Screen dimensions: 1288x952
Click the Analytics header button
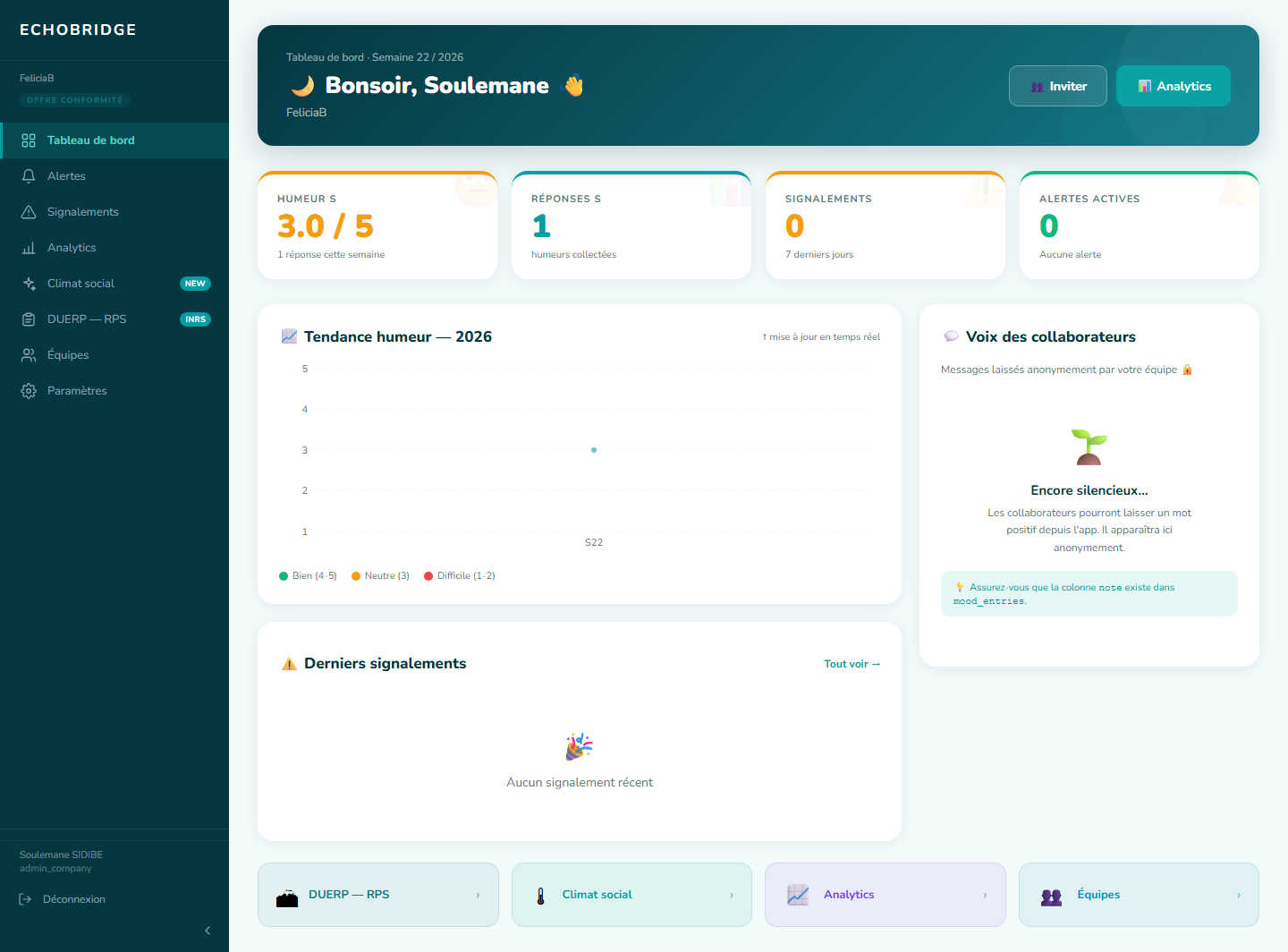(1174, 86)
